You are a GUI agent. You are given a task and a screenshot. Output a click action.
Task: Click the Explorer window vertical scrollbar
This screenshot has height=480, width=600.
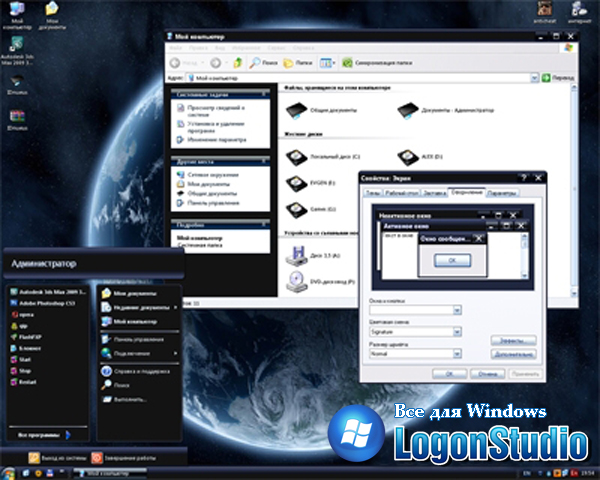pyautogui.click(x=574, y=190)
